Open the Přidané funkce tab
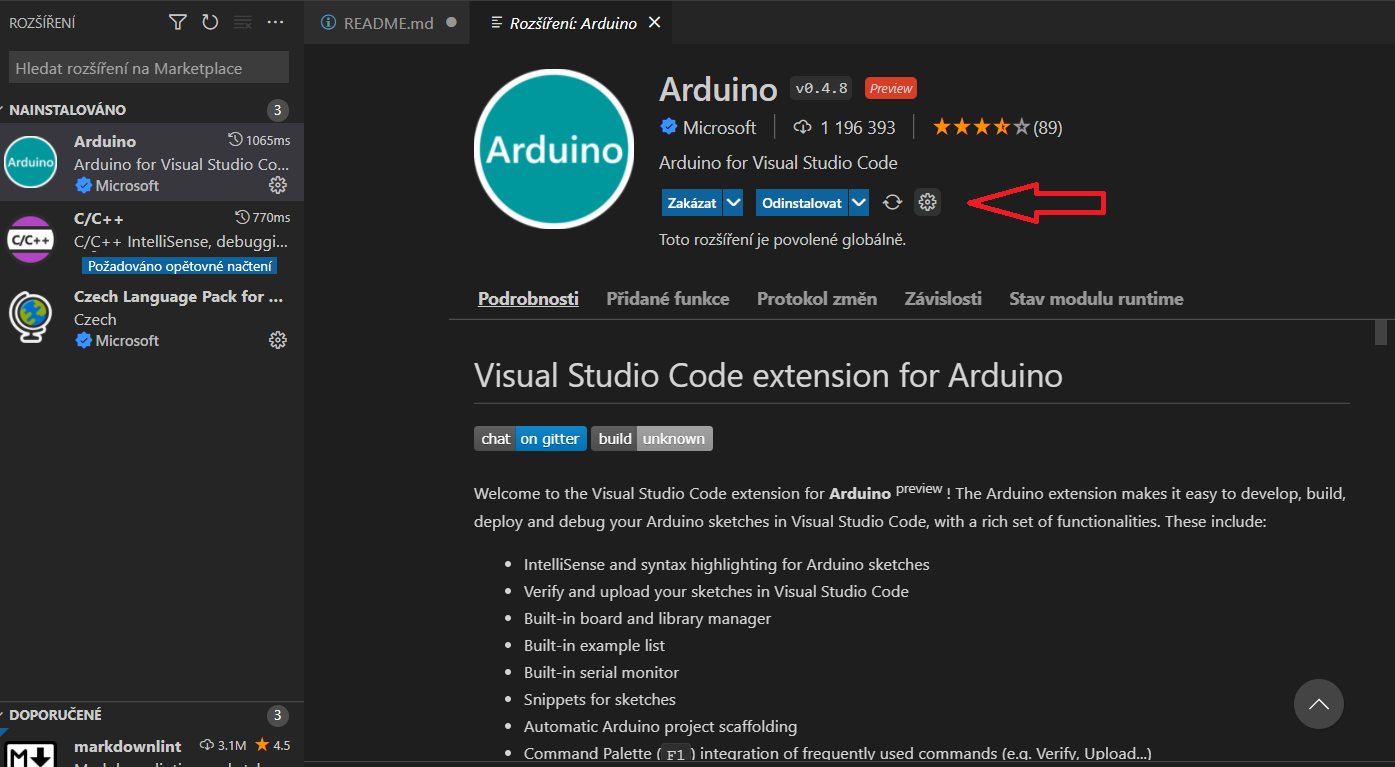This screenshot has width=1395, height=767. [x=668, y=298]
